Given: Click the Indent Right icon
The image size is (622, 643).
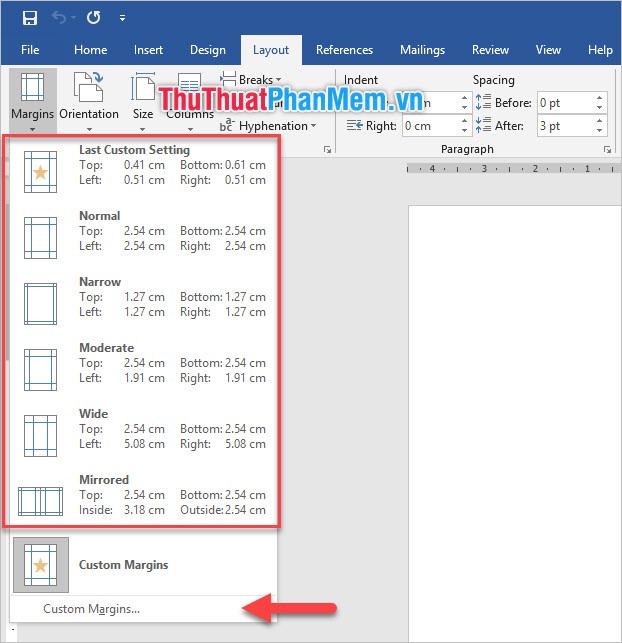Looking at the screenshot, I should click(x=354, y=125).
